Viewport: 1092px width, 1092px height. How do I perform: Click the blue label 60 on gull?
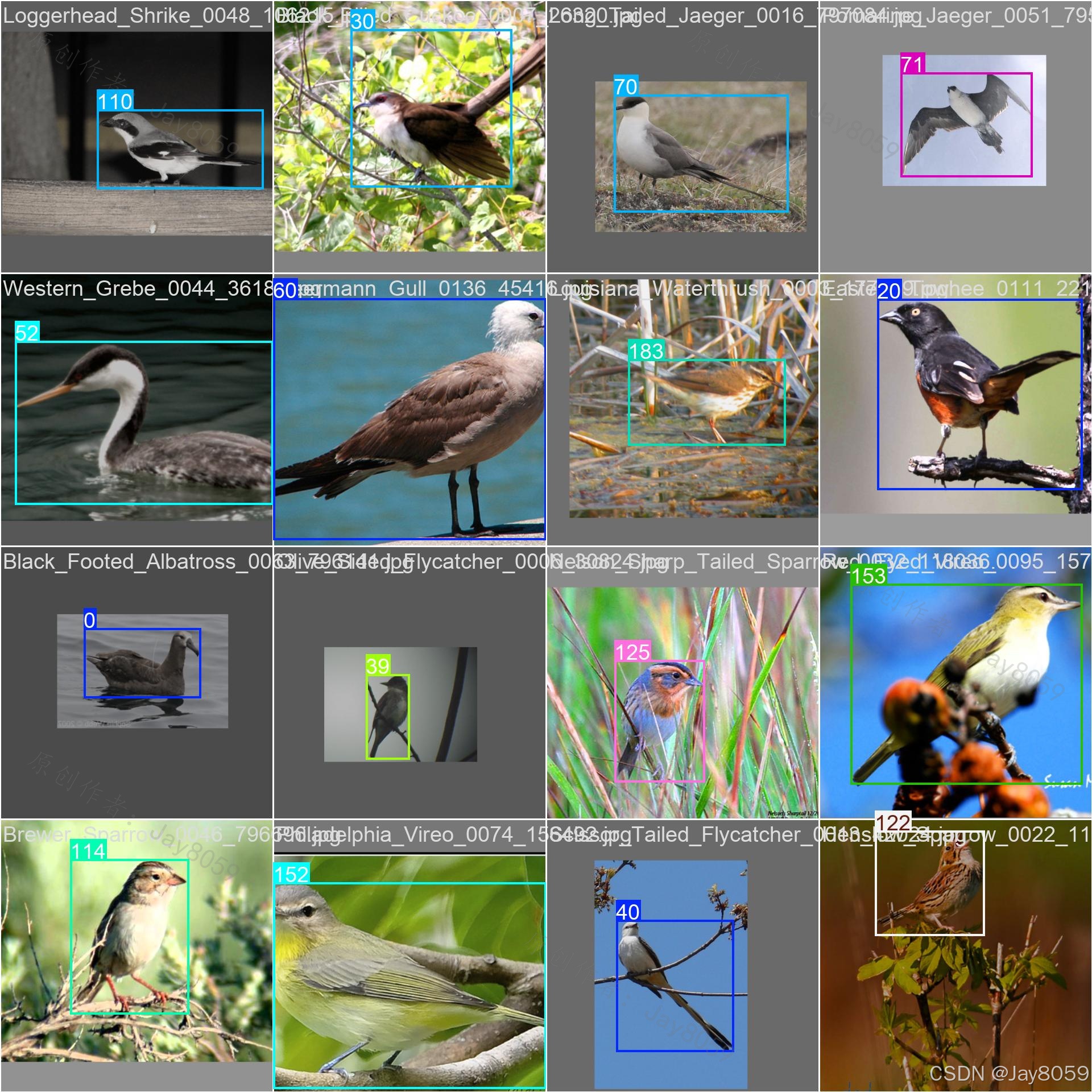click(x=286, y=289)
